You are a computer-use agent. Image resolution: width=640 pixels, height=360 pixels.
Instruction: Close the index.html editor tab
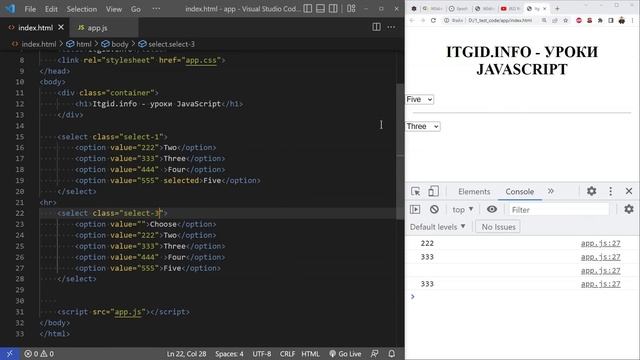click(x=61, y=27)
